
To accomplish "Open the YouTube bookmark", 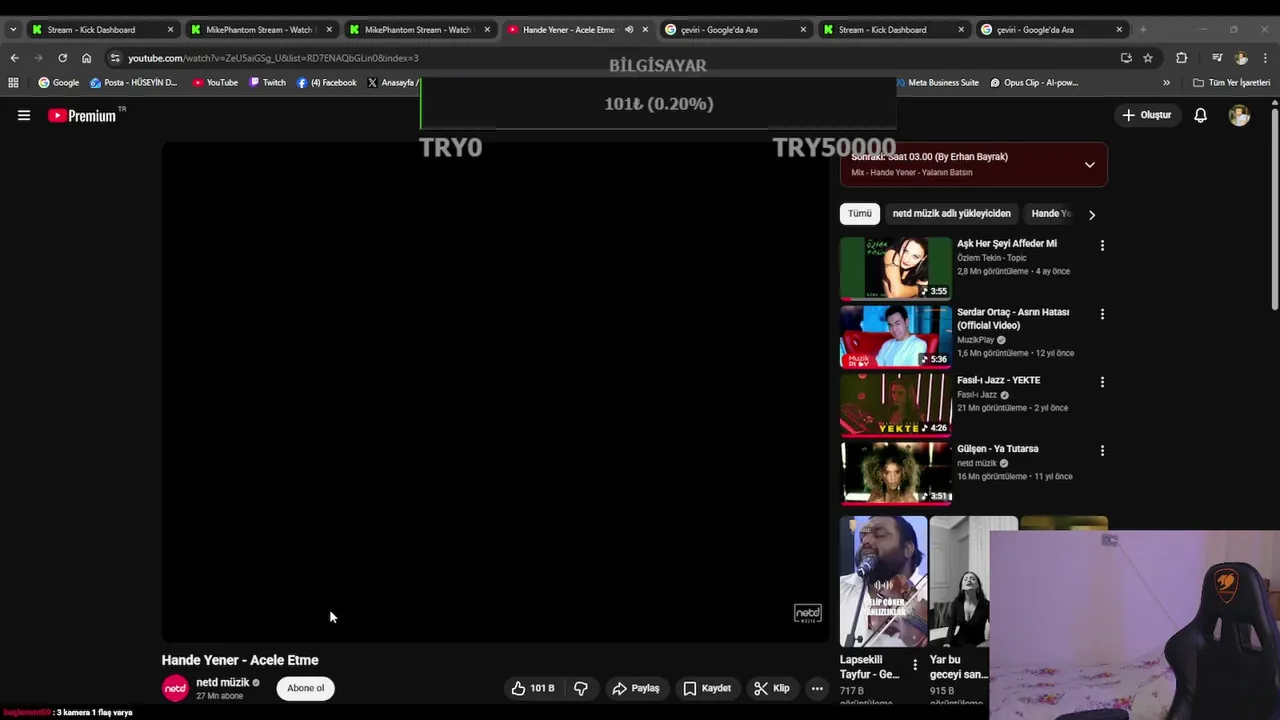I will [215, 83].
